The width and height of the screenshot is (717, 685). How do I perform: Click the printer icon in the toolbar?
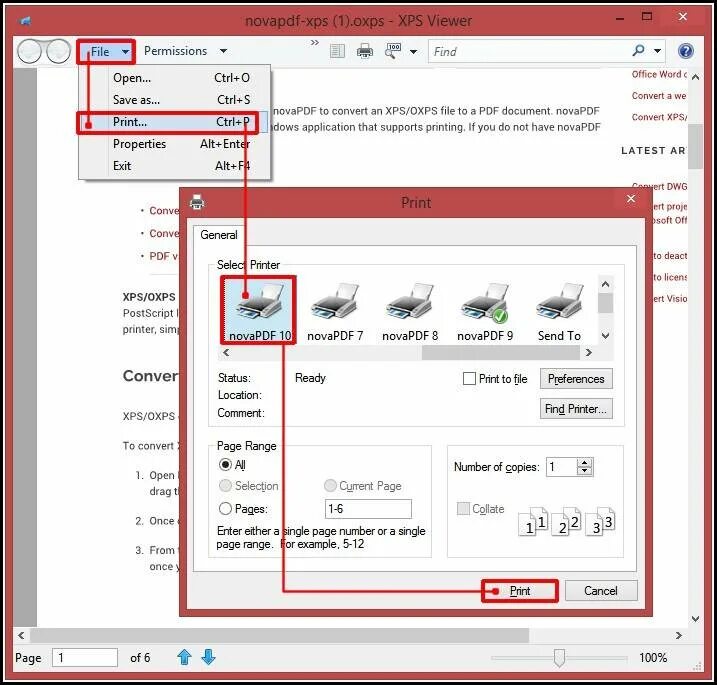[x=364, y=51]
